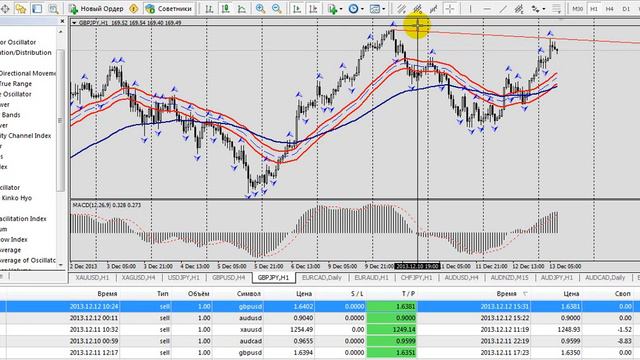Zoom in on the chart
Image resolution: width=640 pixels, height=360 pixels.
point(260,9)
